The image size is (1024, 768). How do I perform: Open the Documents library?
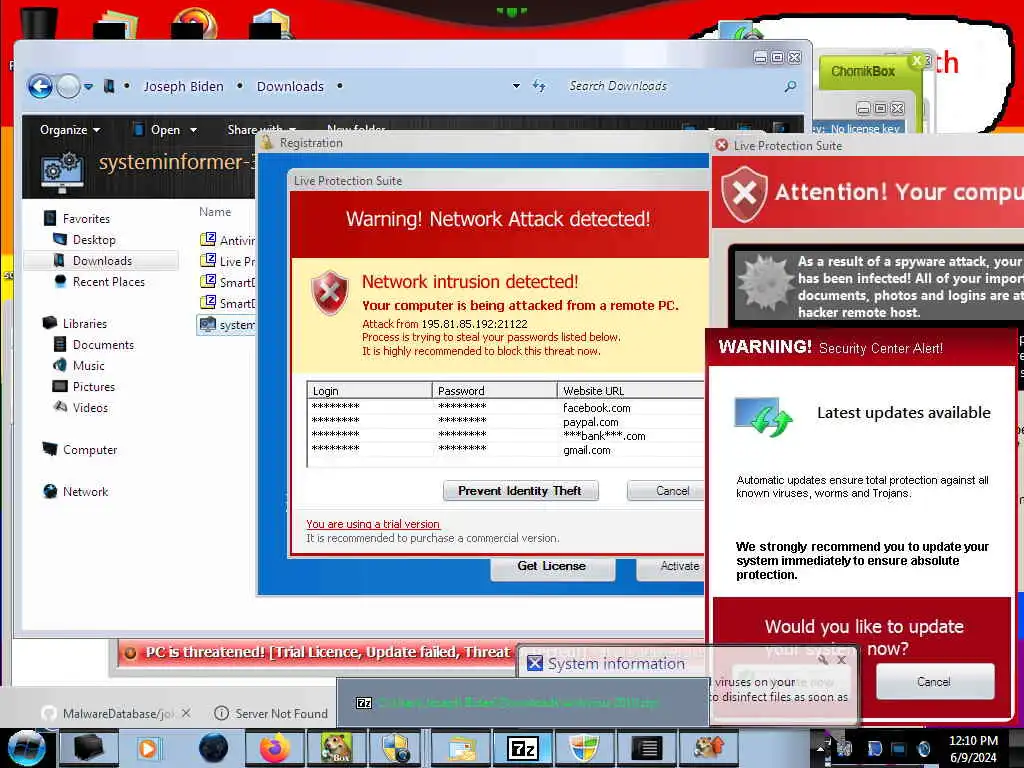[x=94, y=344]
